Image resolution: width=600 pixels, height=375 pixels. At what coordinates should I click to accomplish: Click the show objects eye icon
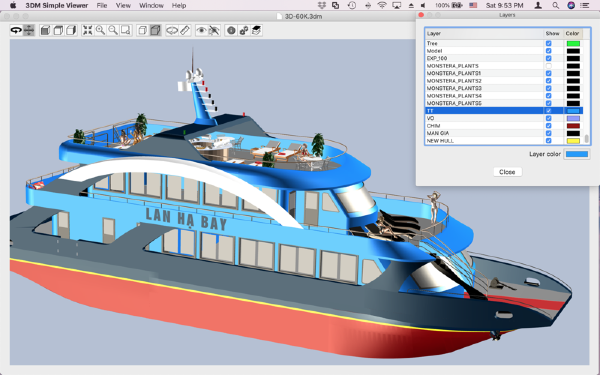pos(201,30)
